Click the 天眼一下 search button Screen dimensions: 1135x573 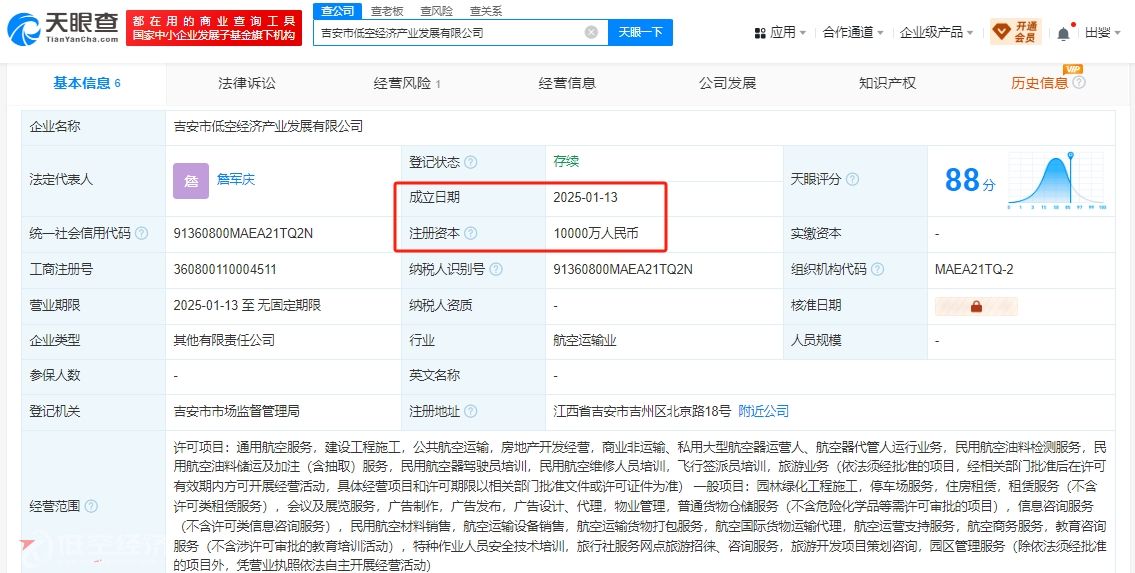pos(640,33)
